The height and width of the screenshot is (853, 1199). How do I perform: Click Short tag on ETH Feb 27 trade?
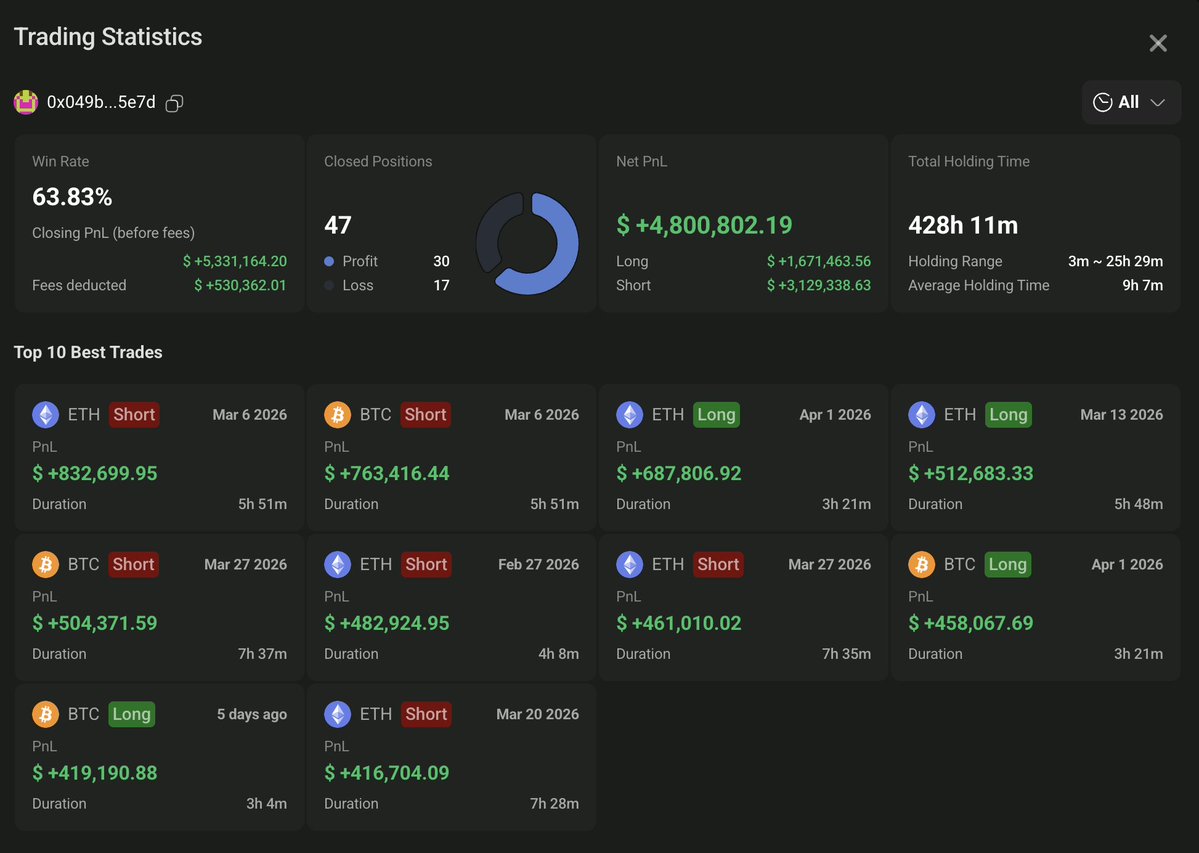(426, 564)
